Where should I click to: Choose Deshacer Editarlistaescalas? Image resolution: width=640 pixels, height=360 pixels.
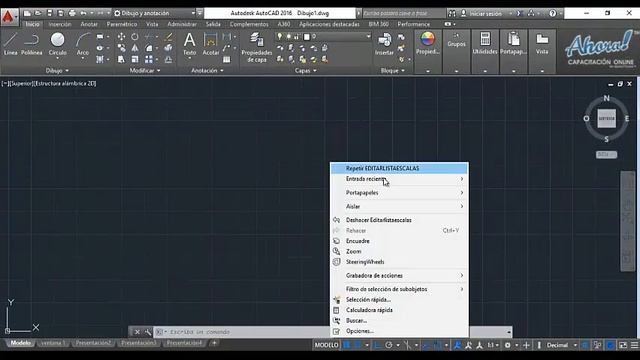tap(399, 220)
